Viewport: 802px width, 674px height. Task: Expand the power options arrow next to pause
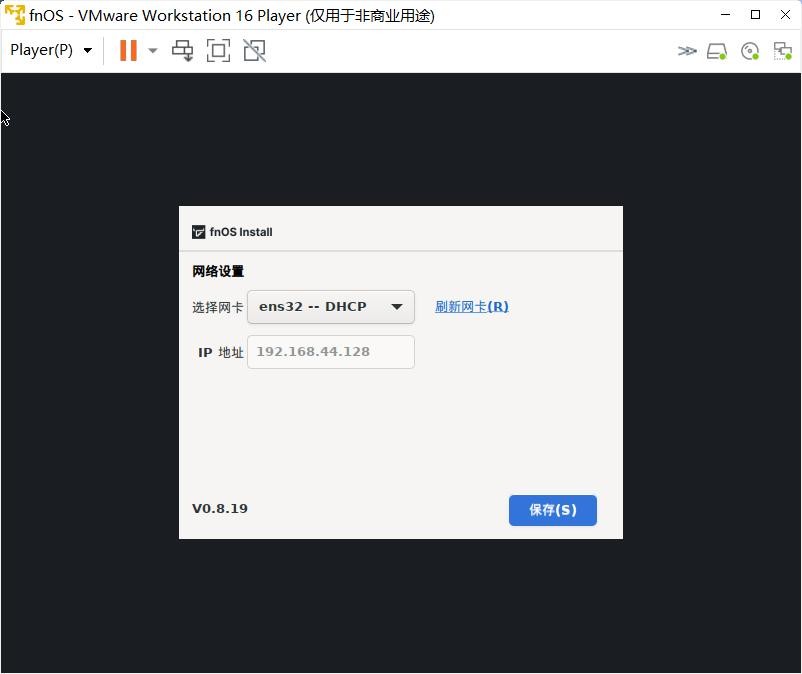pyautogui.click(x=152, y=51)
